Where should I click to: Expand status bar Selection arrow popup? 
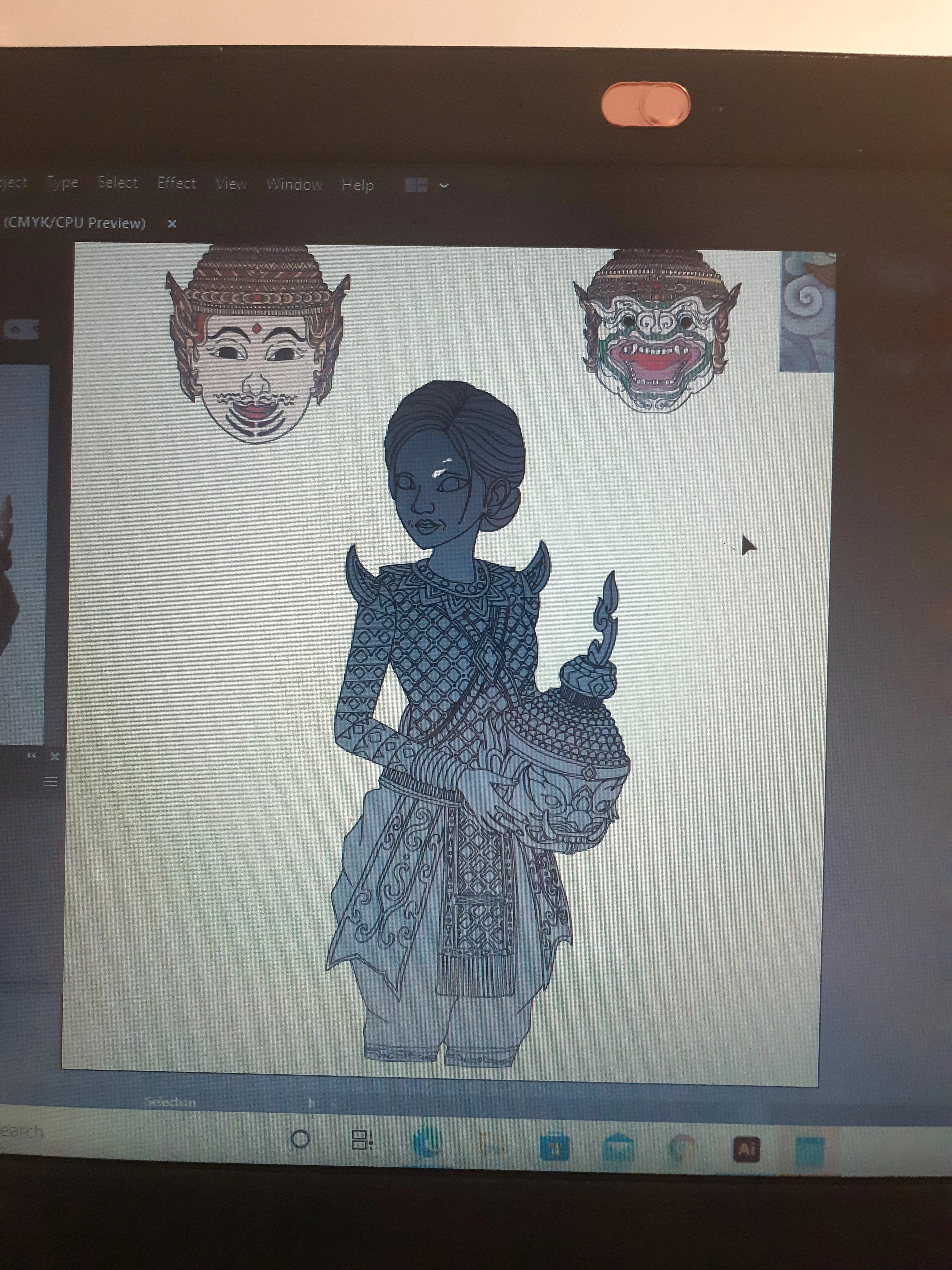point(312,1102)
